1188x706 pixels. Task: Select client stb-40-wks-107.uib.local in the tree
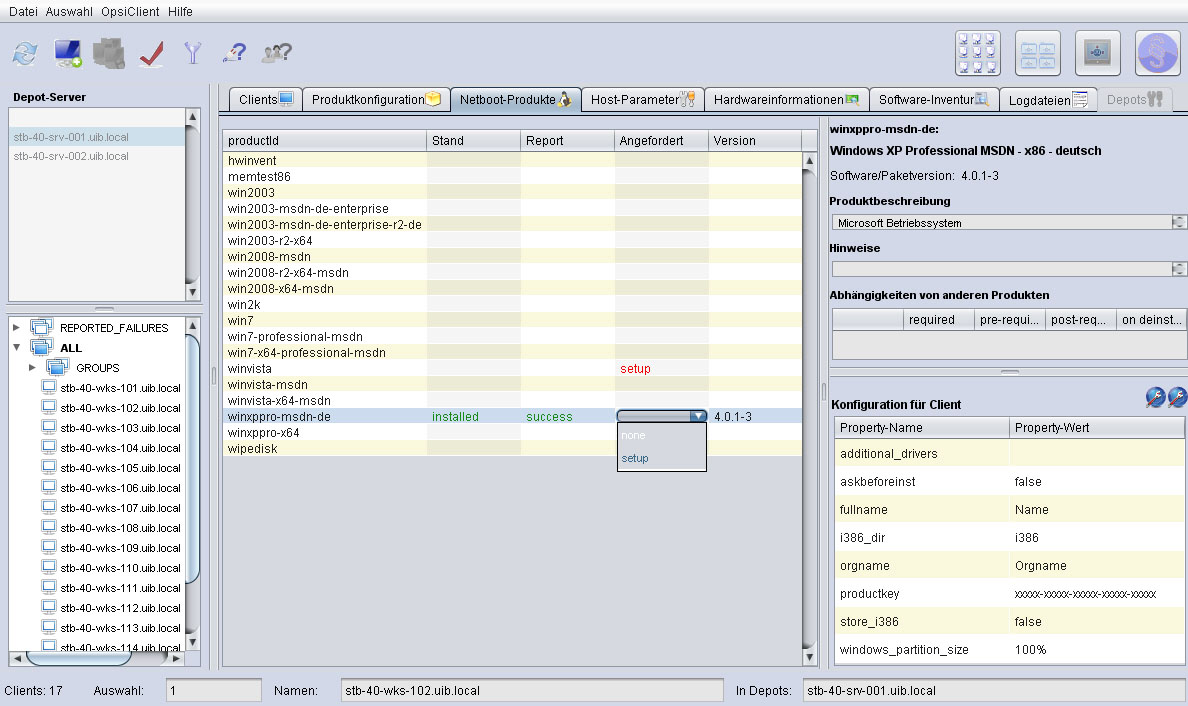[x=120, y=508]
